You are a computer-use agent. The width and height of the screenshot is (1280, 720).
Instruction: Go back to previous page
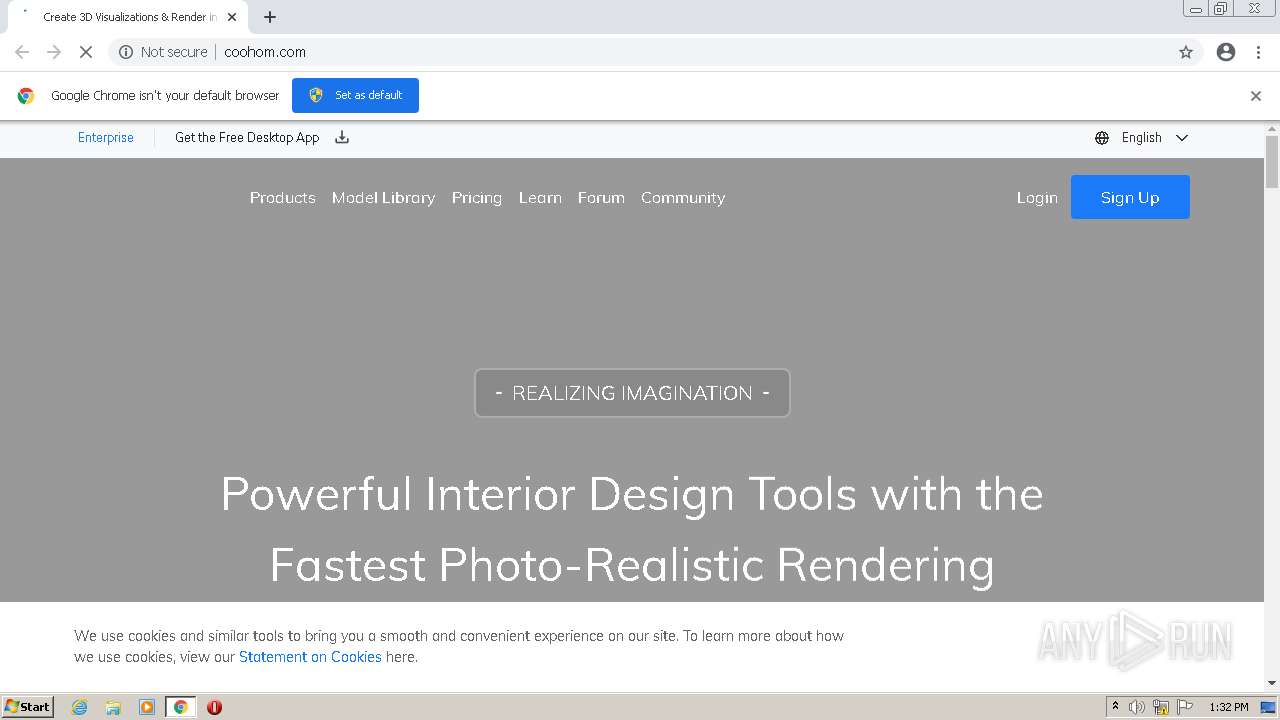[22, 52]
